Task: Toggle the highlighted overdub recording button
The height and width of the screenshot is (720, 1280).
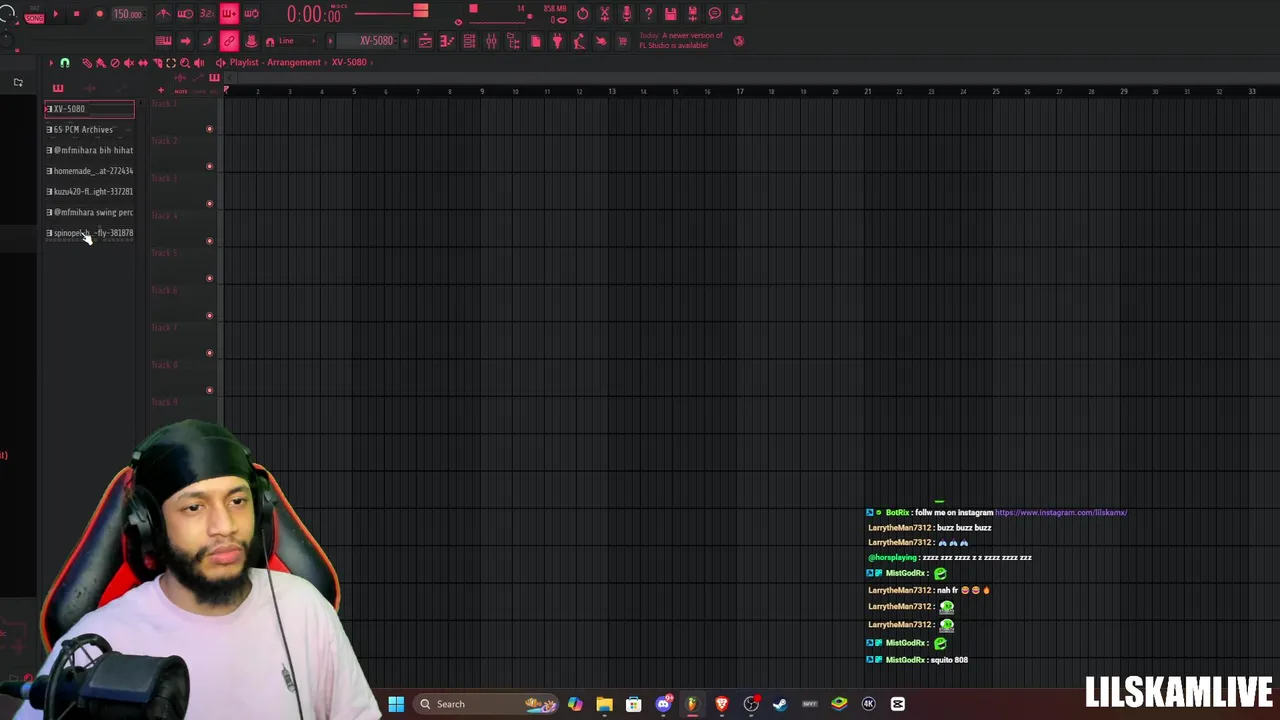Action: coord(229,14)
